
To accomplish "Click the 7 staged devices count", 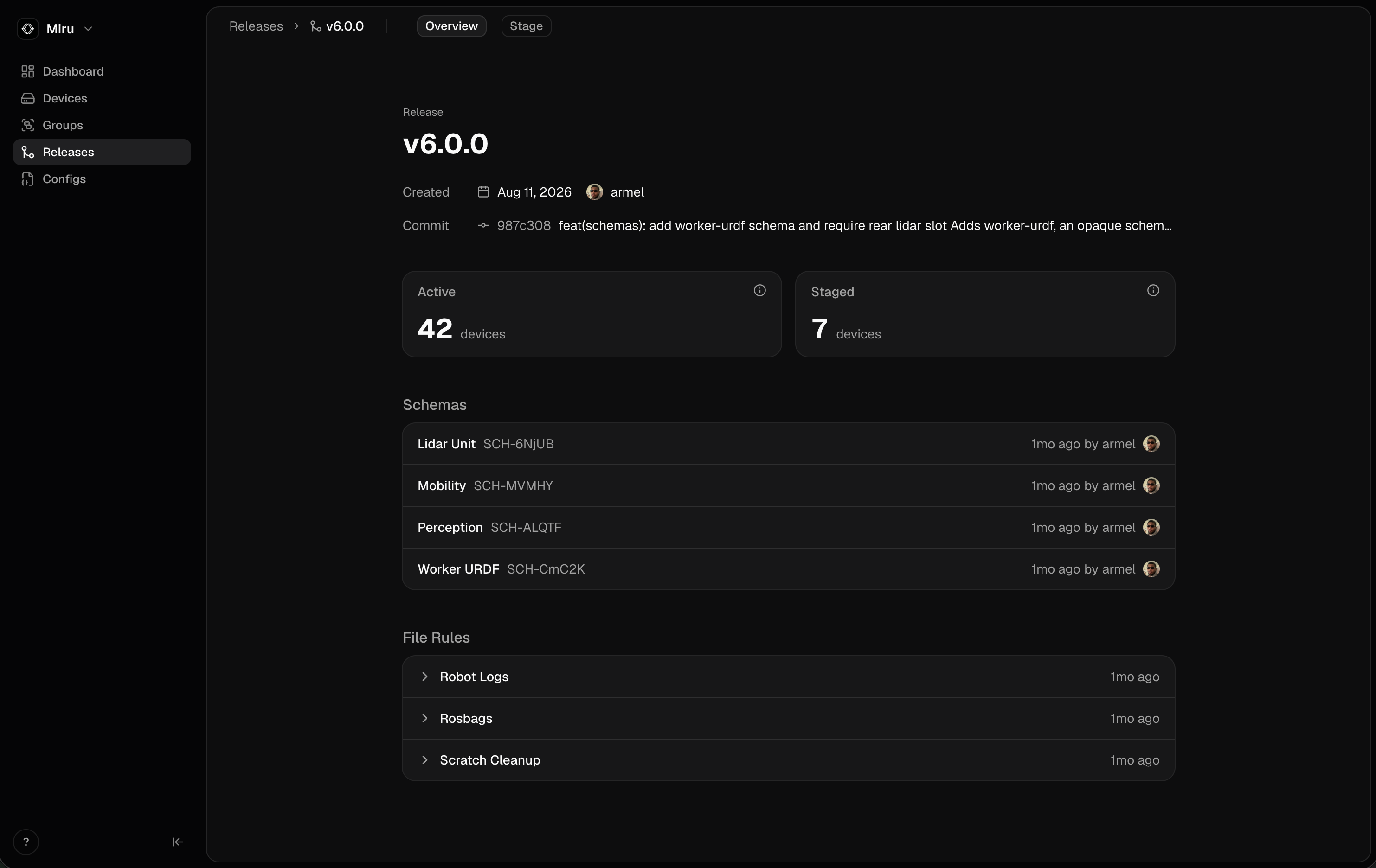I will [819, 329].
